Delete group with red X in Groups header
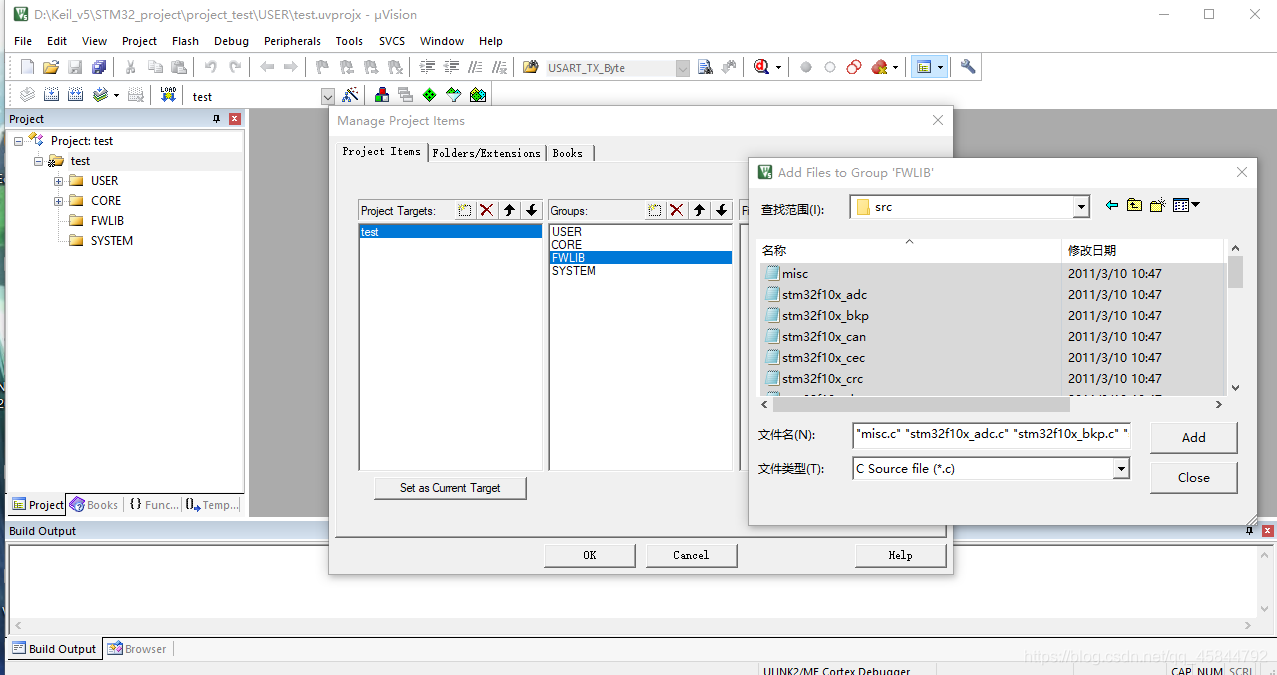This screenshot has width=1277, height=675. pyautogui.click(x=677, y=210)
